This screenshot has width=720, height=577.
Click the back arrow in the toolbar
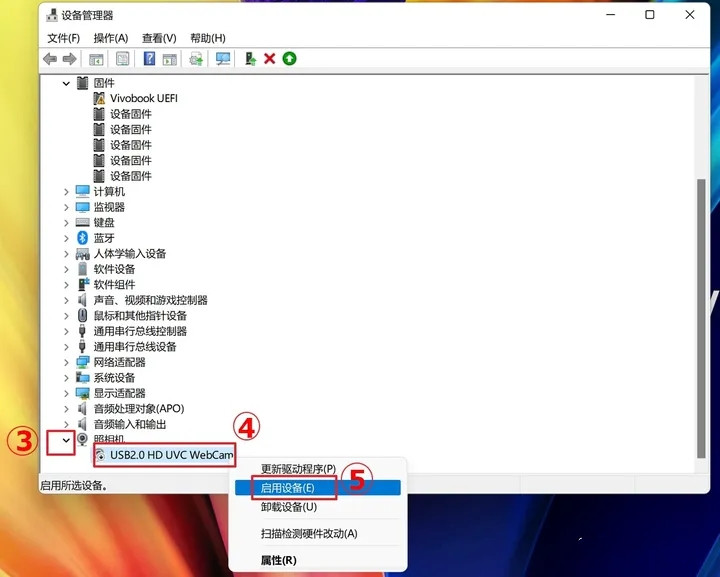click(x=50, y=59)
